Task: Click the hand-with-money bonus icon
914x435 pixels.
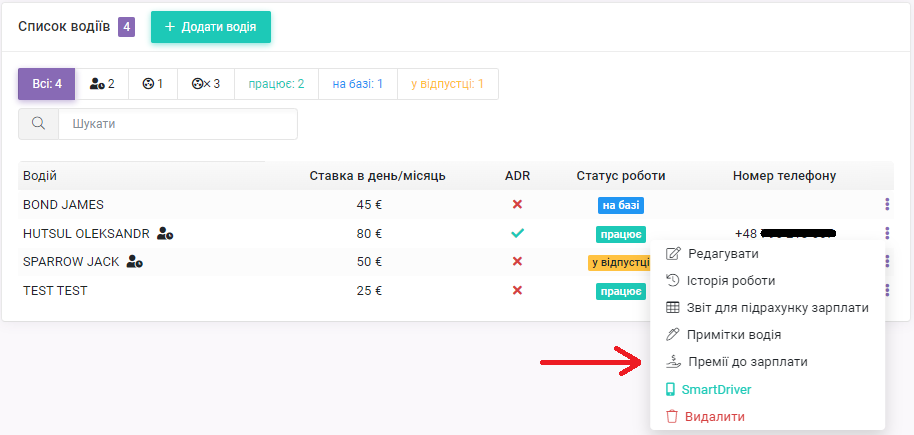Action: click(673, 362)
